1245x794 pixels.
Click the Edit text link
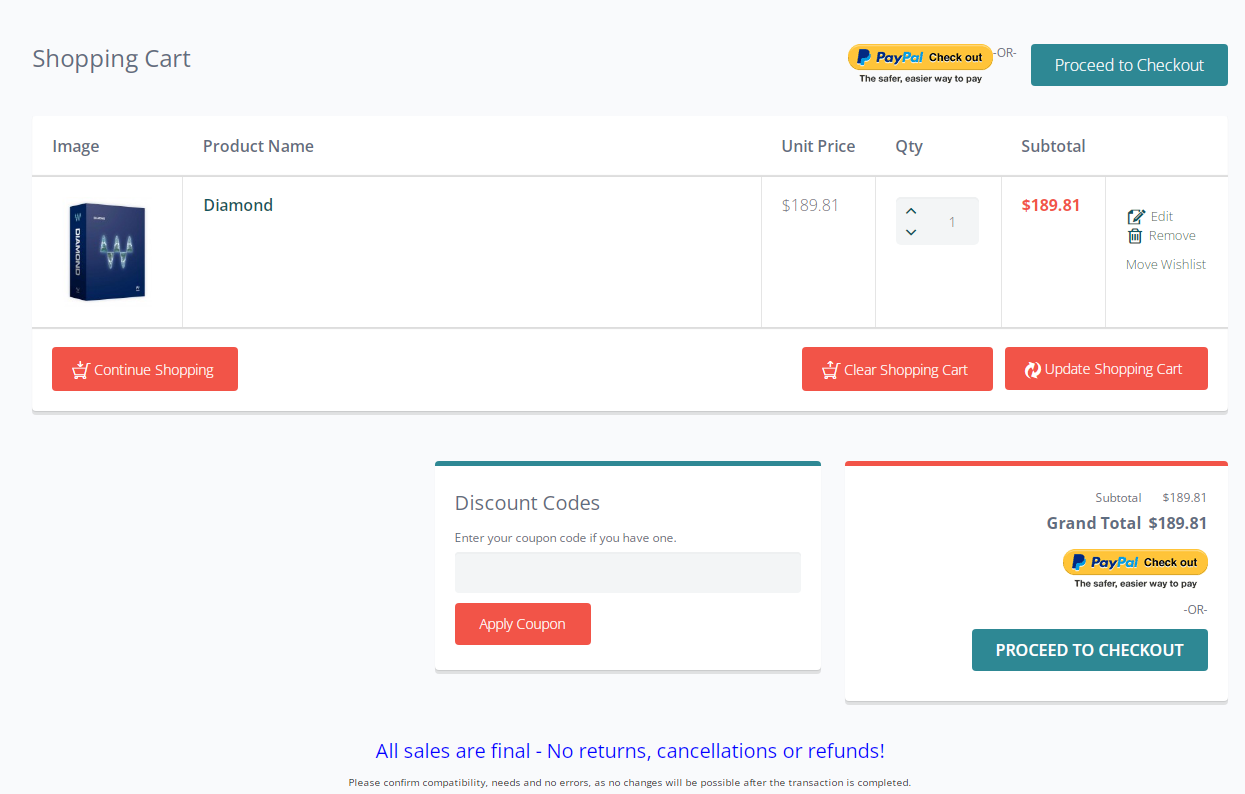[x=1162, y=217]
